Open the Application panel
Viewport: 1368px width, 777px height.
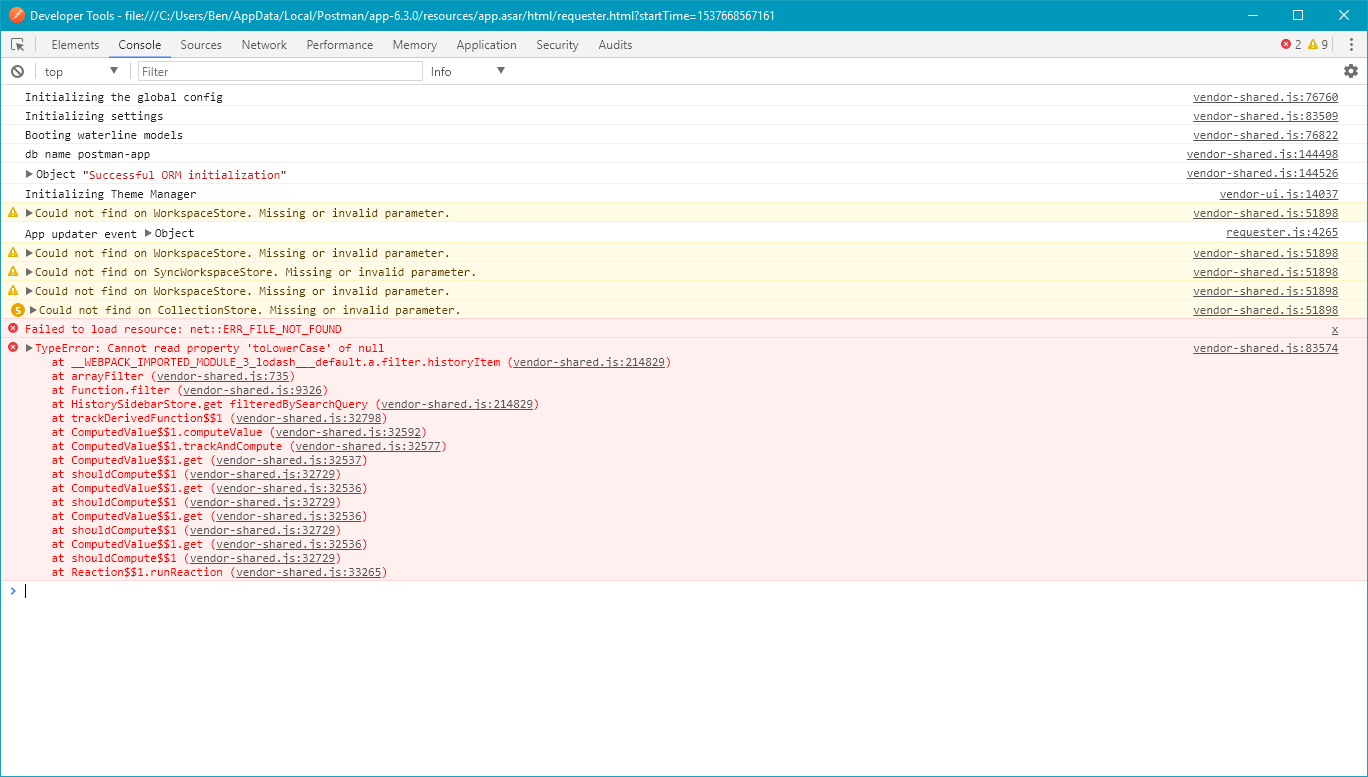(486, 44)
